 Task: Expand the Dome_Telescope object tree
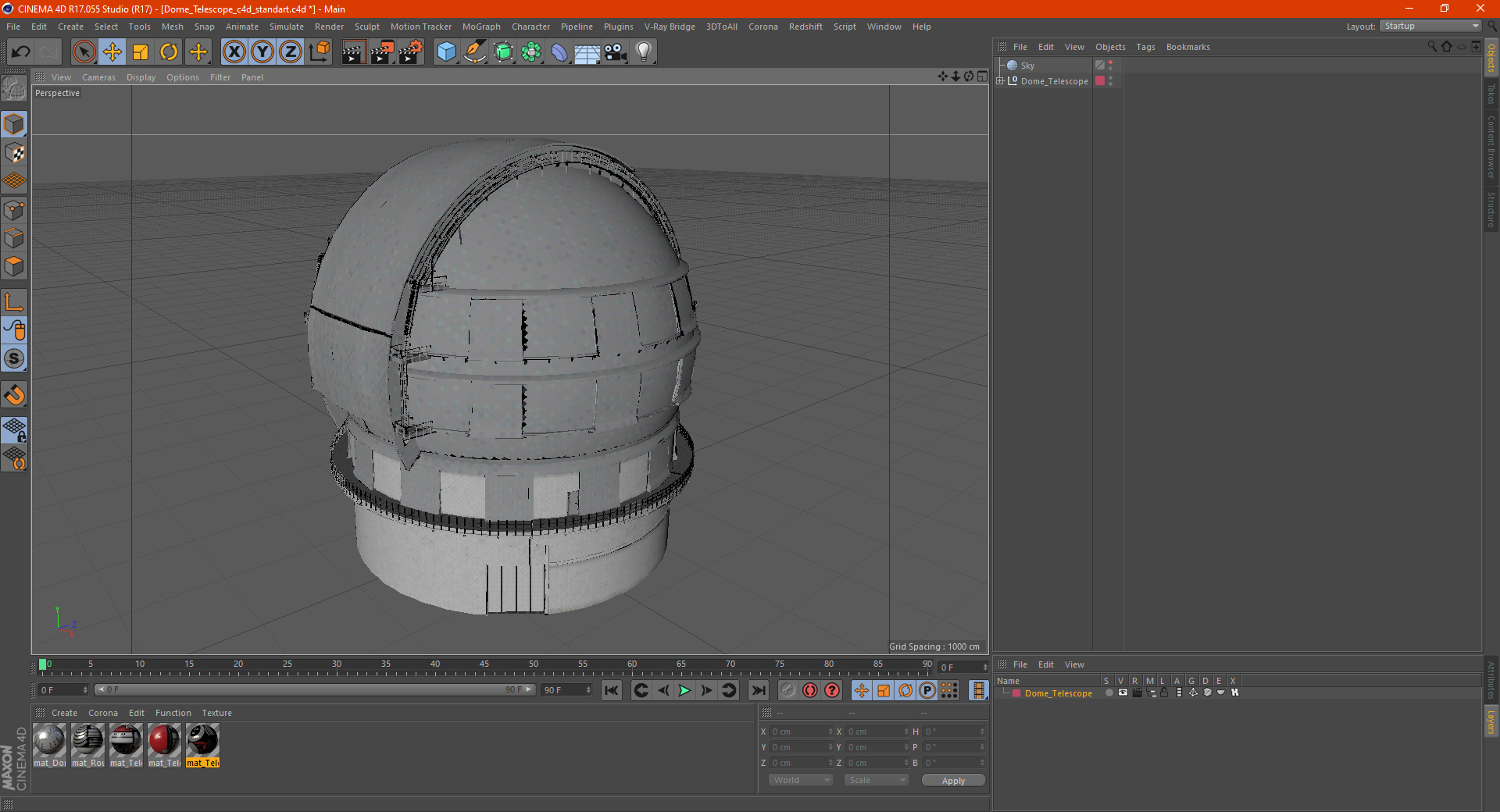tap(1000, 81)
